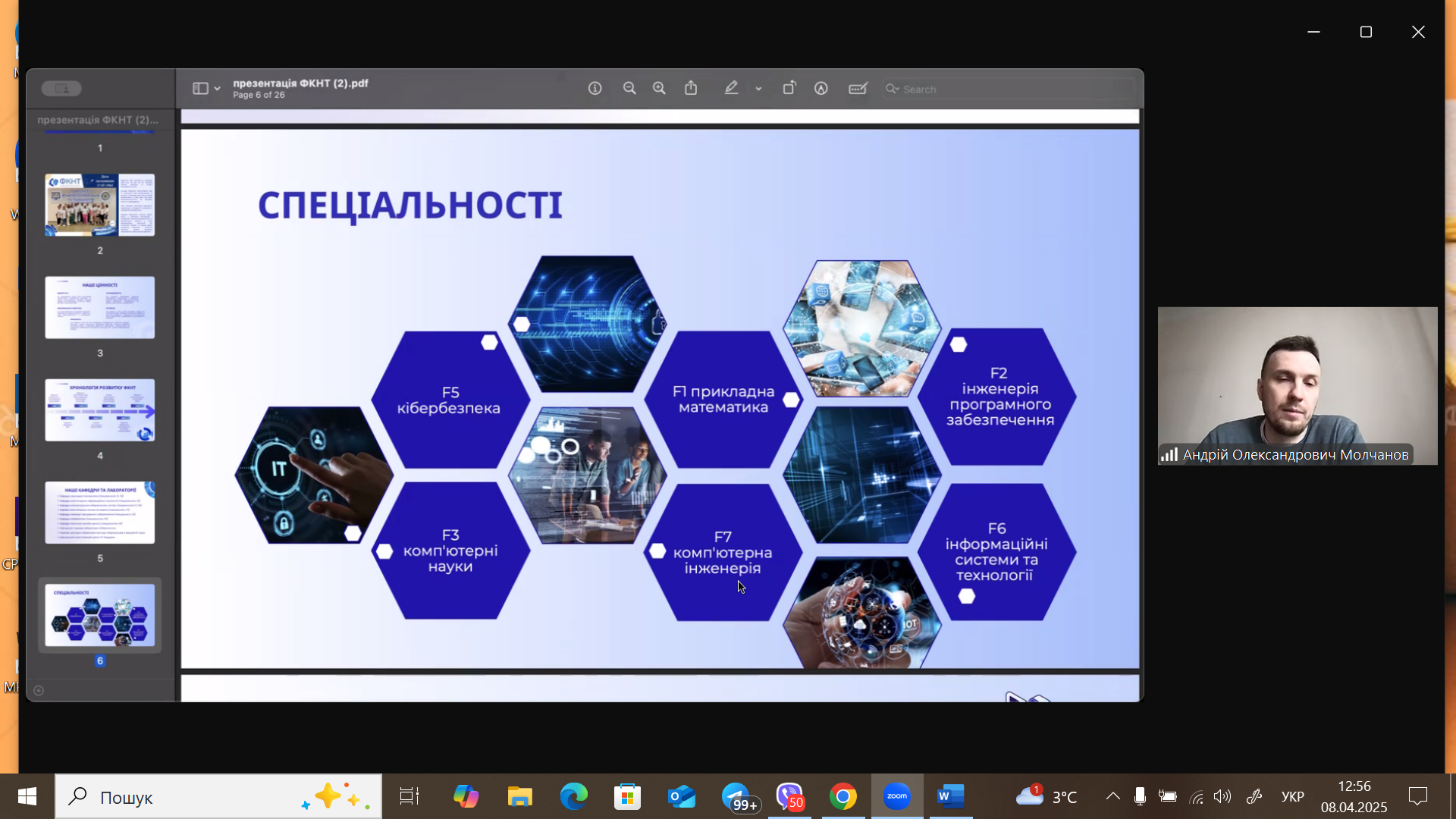
Task: Expand the sidebar view options chevron
Action: click(x=218, y=89)
